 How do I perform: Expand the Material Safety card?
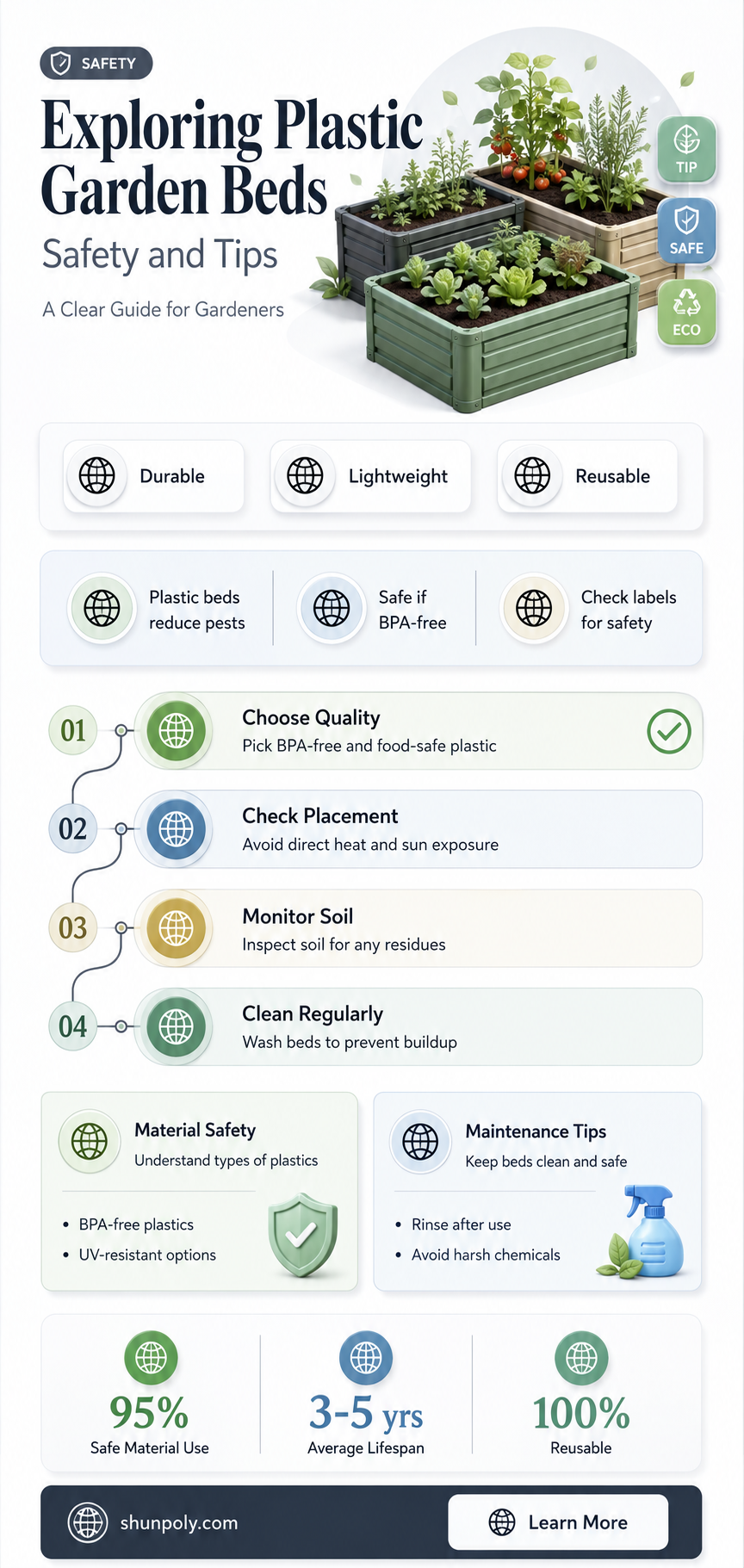199,1192
